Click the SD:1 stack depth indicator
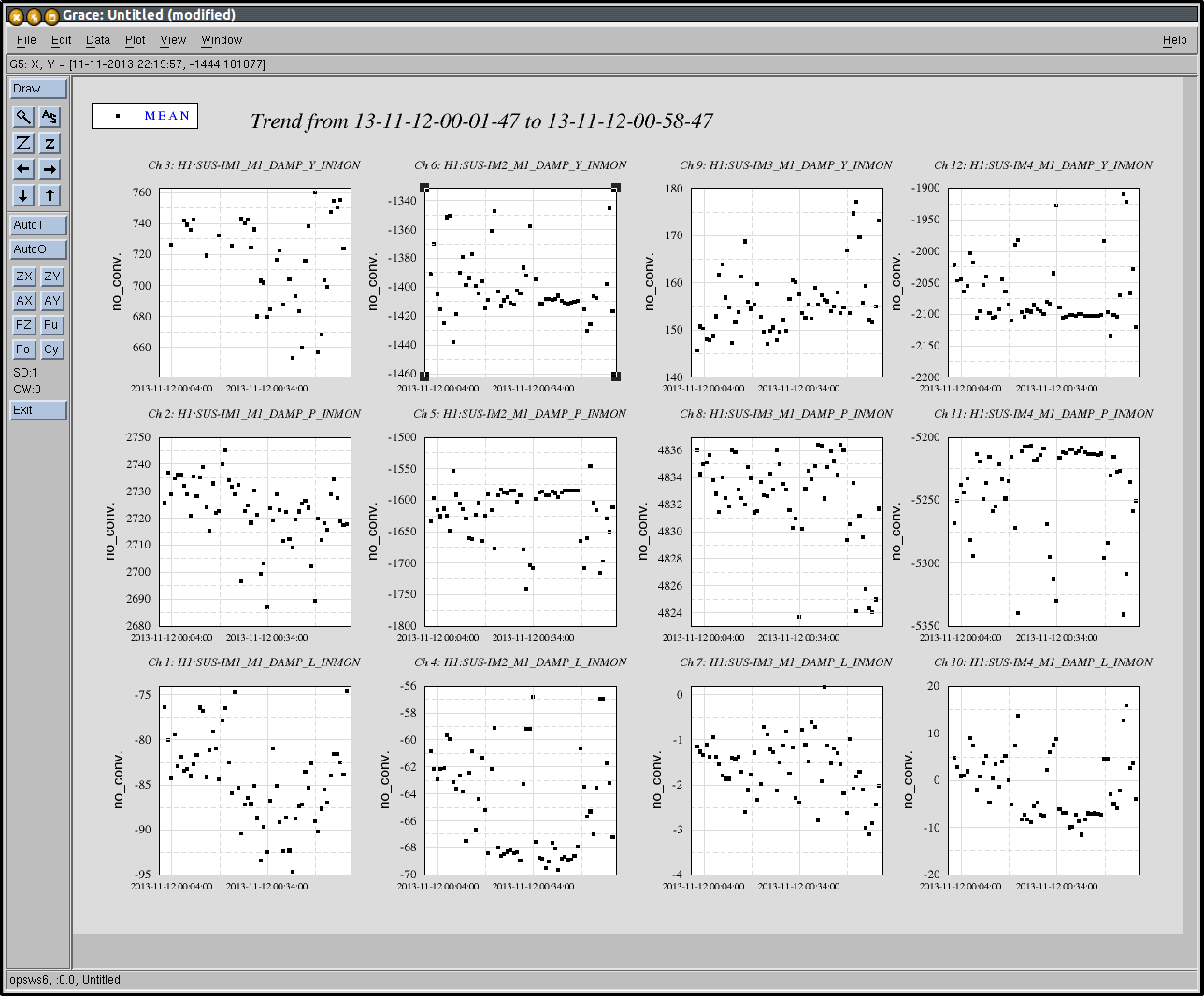This screenshot has height=996, width=1204. click(x=25, y=373)
